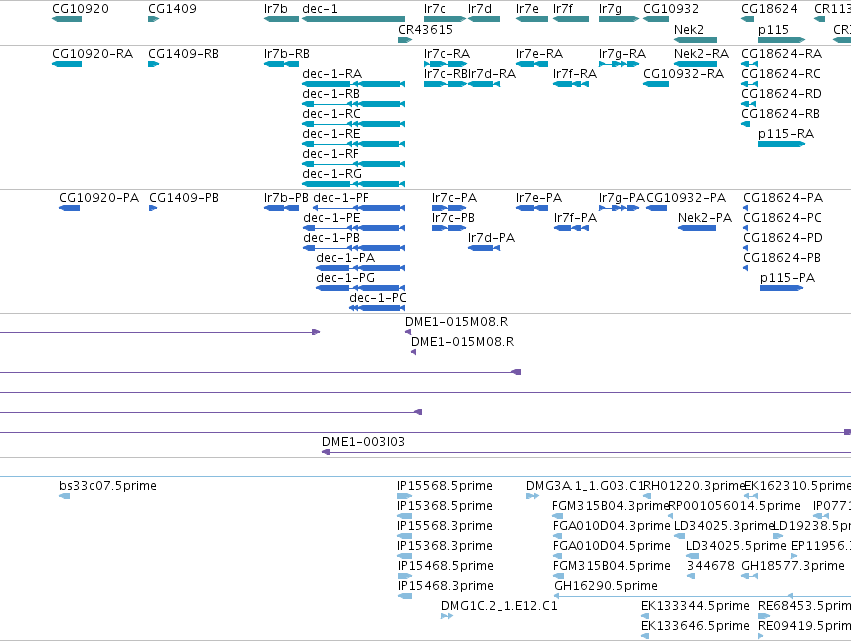851x641 pixels.
Task: Click protein dec-1-PE
Action: point(354,229)
